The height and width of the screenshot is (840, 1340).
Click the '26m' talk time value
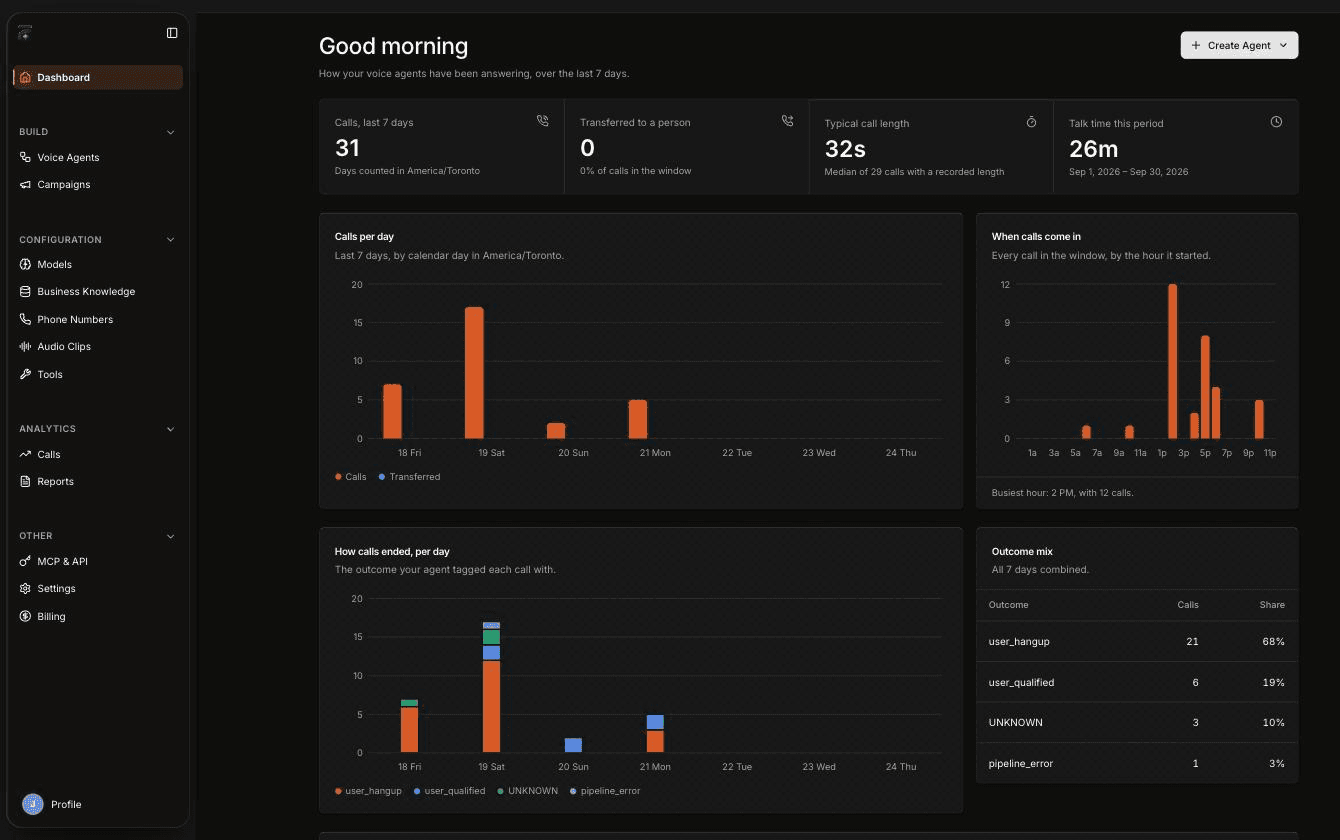pos(1094,149)
